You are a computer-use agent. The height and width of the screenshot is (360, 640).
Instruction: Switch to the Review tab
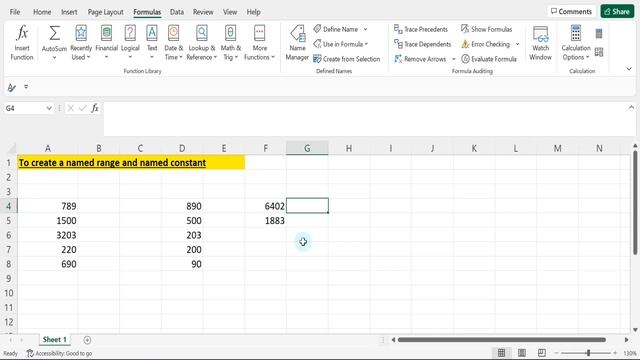[x=203, y=12]
